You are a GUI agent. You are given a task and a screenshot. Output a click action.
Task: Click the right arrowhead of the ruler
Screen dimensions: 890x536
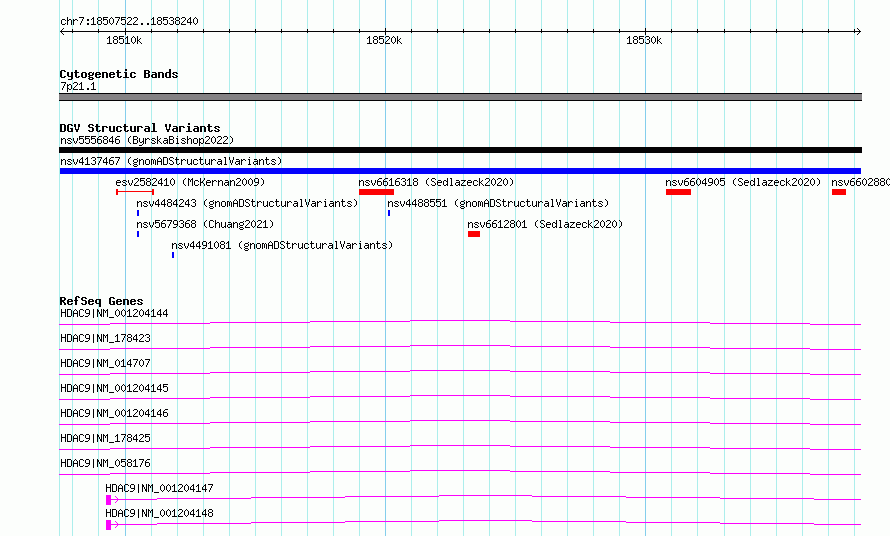[858, 31]
